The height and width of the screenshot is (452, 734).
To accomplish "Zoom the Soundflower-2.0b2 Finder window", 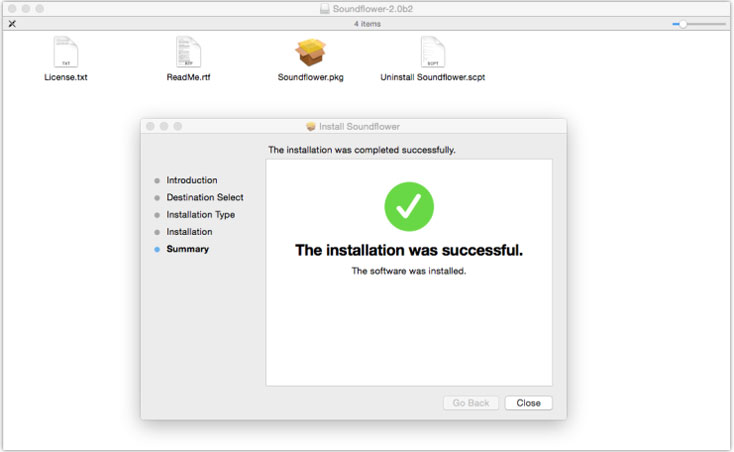I will [x=40, y=9].
